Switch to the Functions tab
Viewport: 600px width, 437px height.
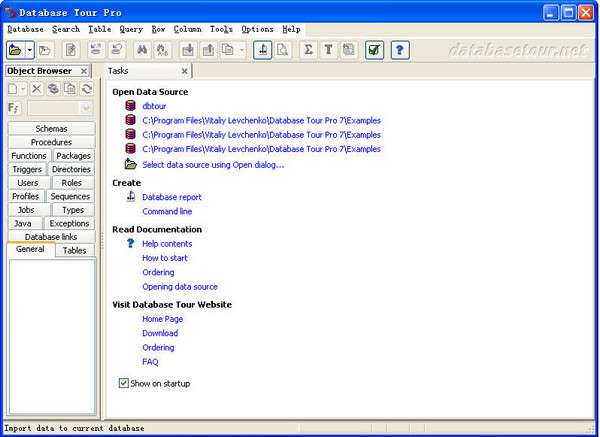point(29,156)
